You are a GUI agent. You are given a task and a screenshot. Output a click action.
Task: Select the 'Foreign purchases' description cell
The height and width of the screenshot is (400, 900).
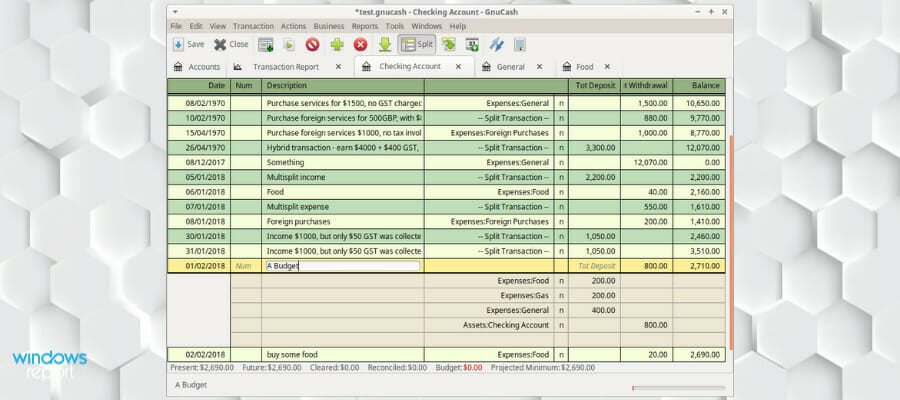343,222
